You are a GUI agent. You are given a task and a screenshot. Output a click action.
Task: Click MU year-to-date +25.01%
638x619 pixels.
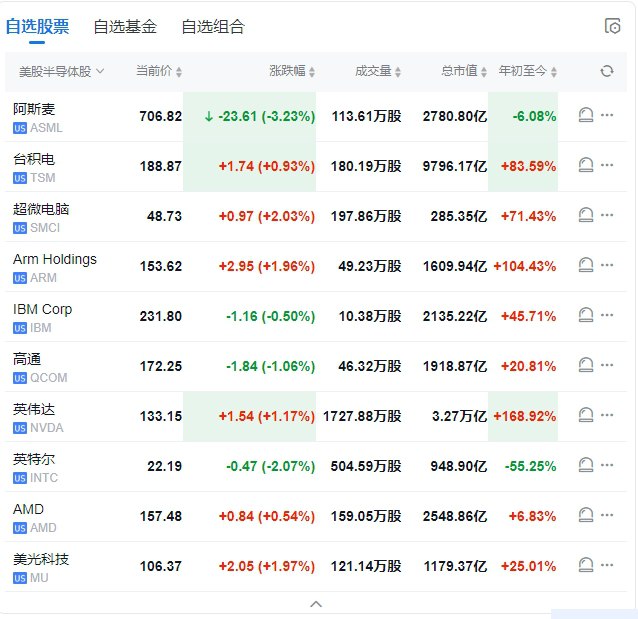click(x=529, y=567)
